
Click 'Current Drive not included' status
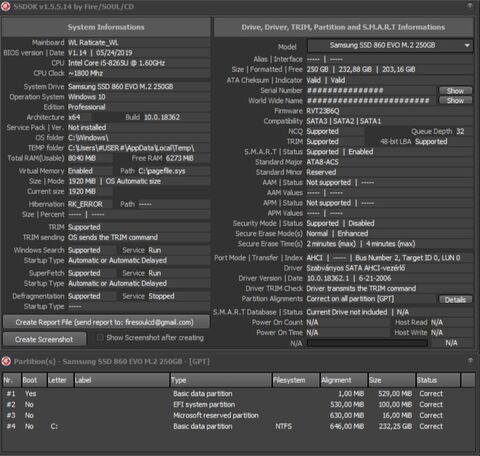347,312
